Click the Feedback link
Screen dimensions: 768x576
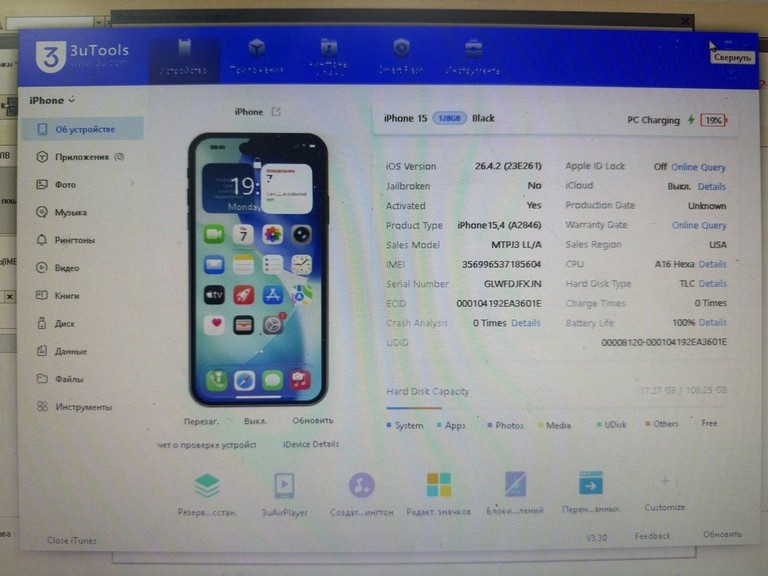point(652,536)
